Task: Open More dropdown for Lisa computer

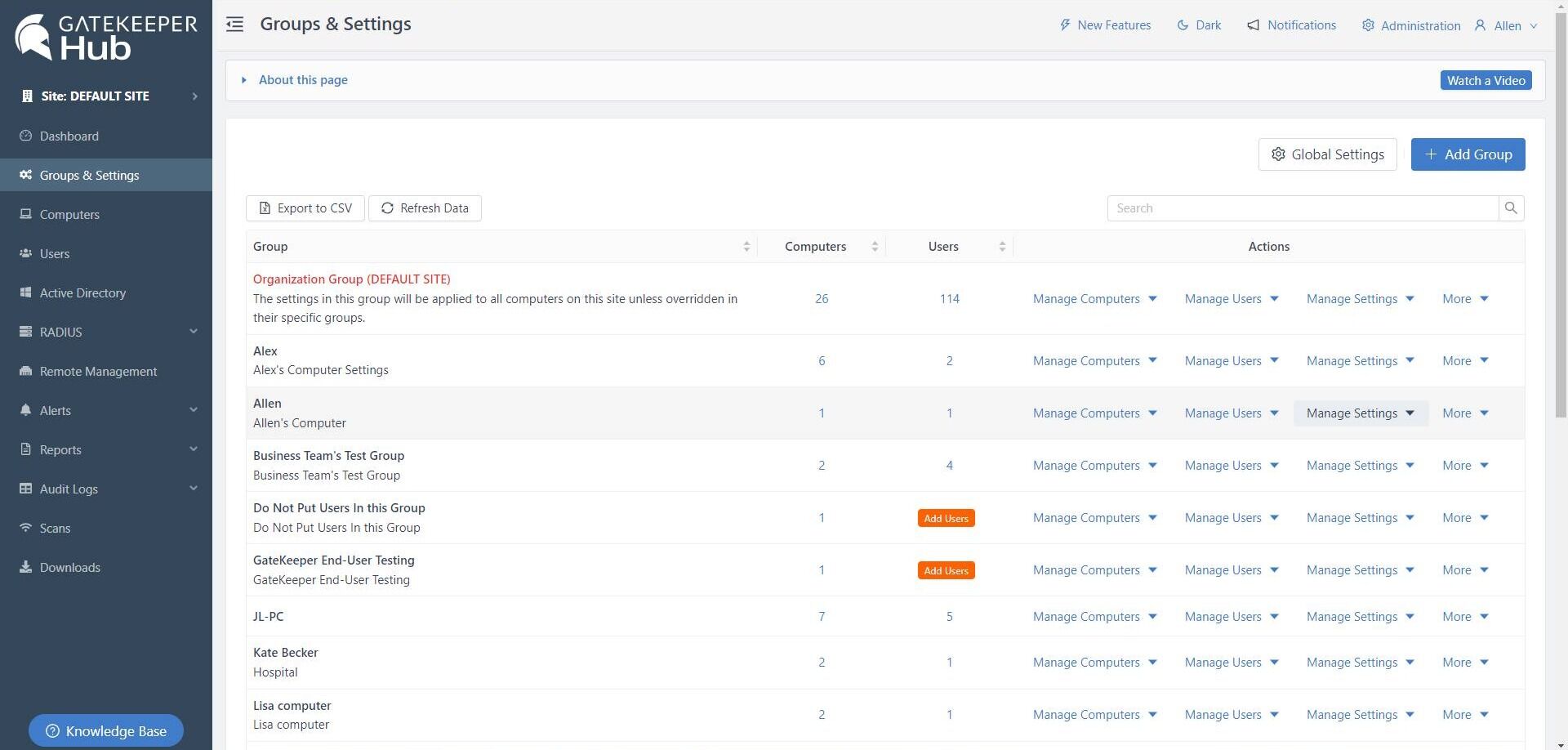Action: tap(1465, 715)
